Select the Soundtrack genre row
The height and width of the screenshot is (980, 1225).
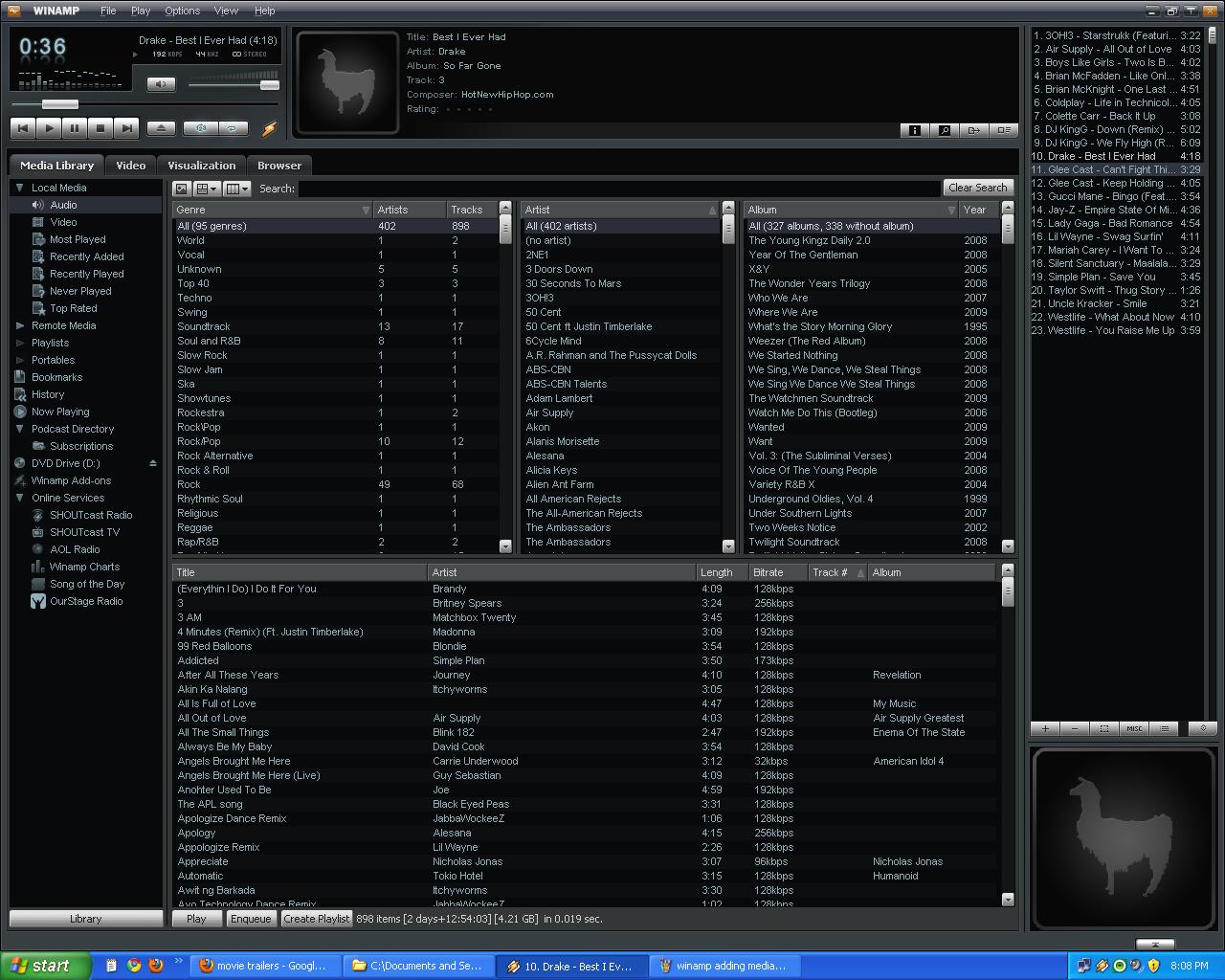pyautogui.click(x=336, y=326)
